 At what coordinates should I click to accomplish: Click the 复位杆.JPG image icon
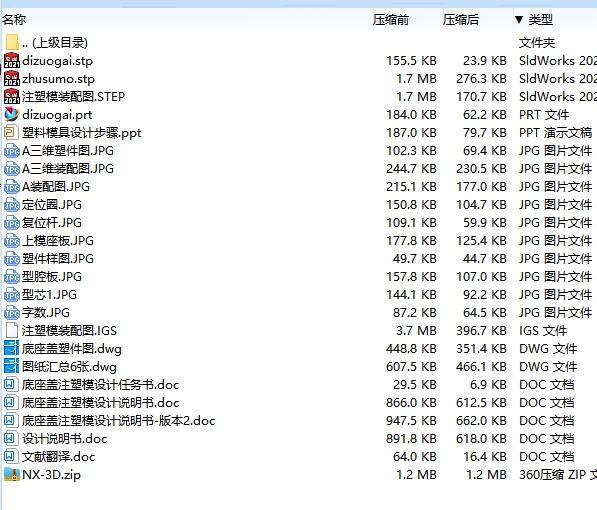tap(12, 222)
